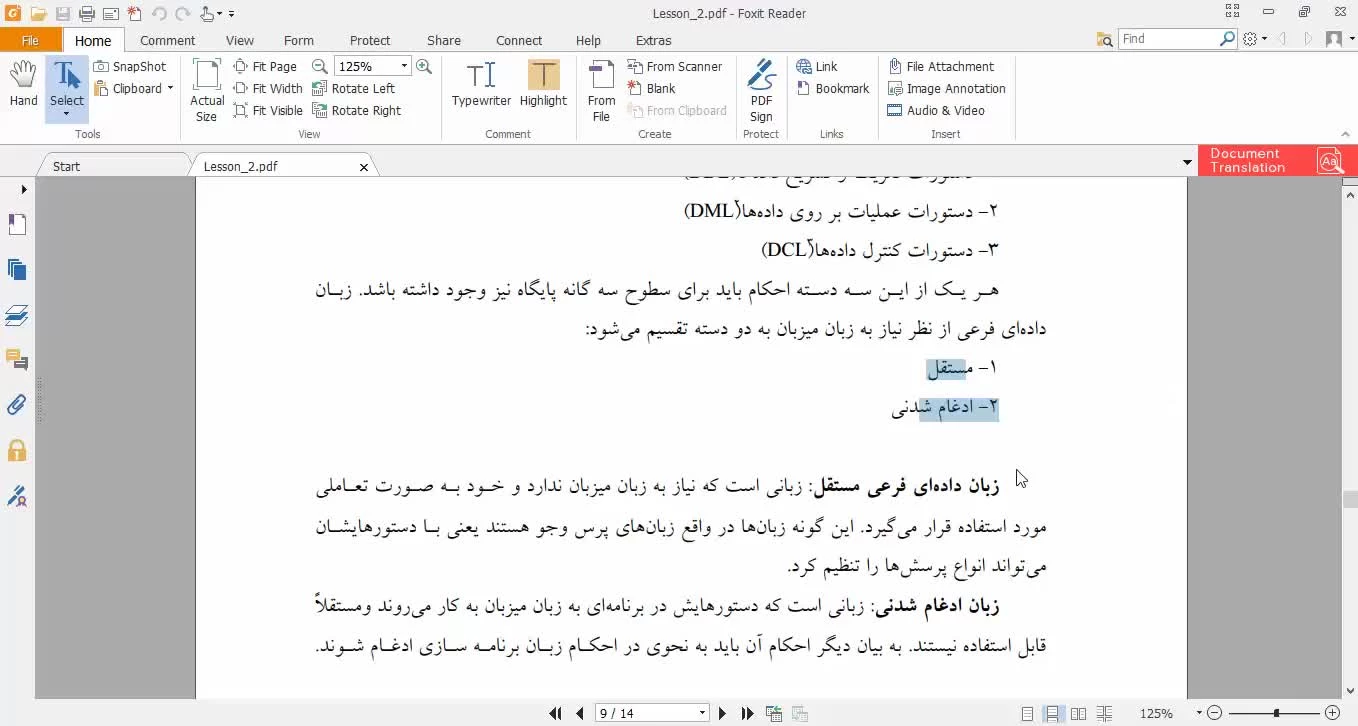This screenshot has width=1358, height=726.
Task: Enable continuous facing view mode
Action: pos(1104,714)
